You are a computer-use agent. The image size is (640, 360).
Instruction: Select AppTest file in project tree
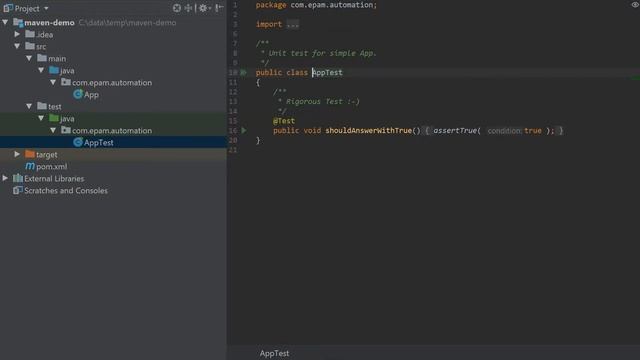99,142
